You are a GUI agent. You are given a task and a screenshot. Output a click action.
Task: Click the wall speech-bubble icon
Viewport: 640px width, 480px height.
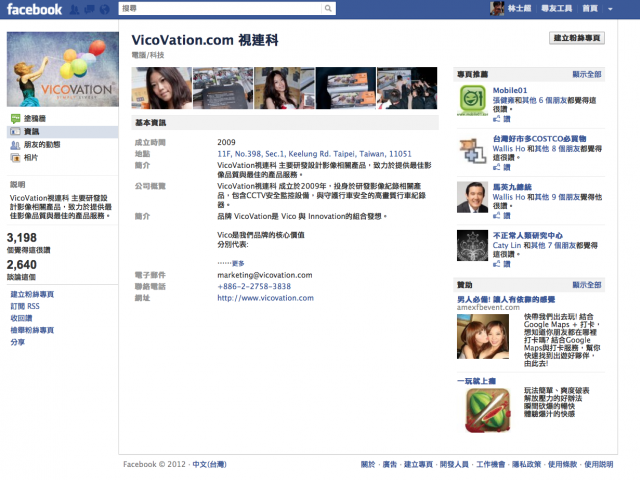tap(16, 119)
